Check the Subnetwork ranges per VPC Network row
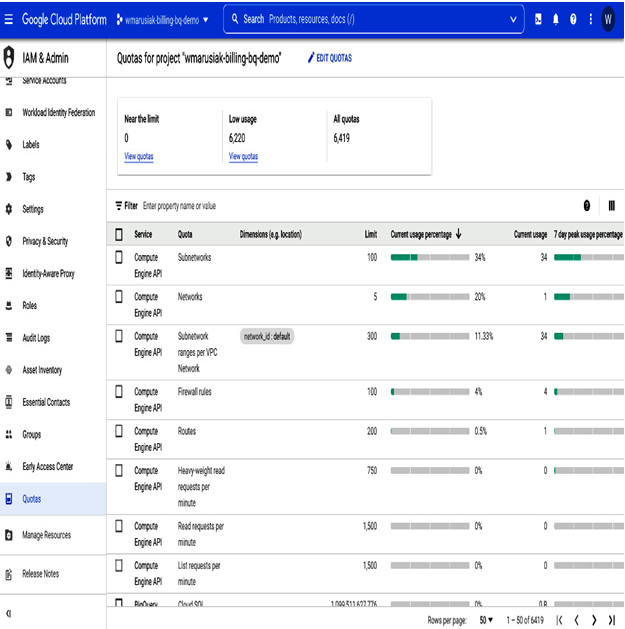 (119, 336)
